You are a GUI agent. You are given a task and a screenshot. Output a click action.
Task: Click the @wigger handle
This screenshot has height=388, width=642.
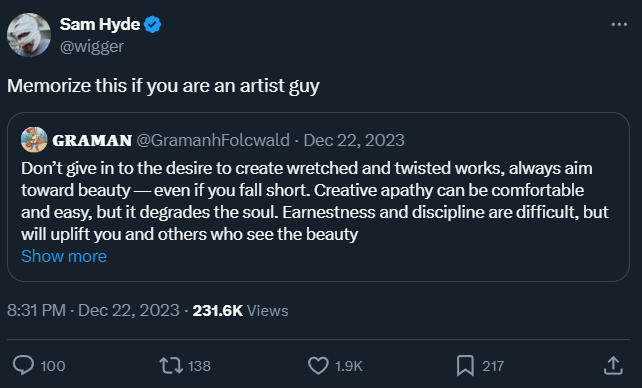click(92, 46)
